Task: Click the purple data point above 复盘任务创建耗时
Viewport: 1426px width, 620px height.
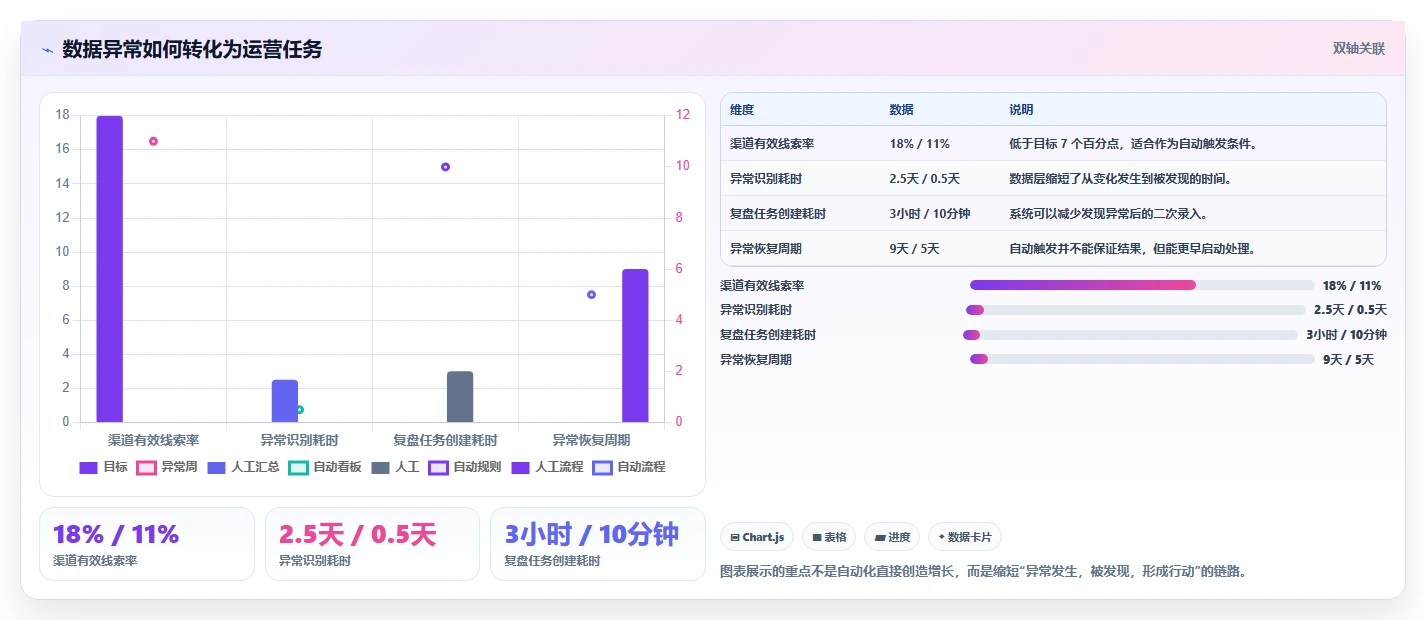Action: [445, 167]
